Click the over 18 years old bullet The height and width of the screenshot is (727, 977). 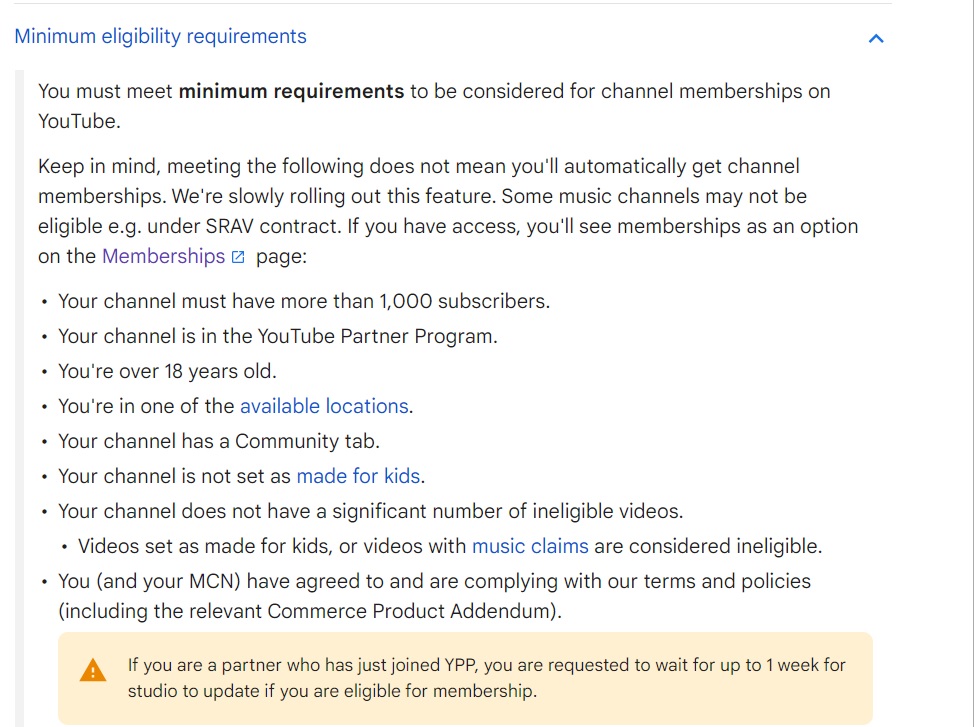[x=167, y=371]
